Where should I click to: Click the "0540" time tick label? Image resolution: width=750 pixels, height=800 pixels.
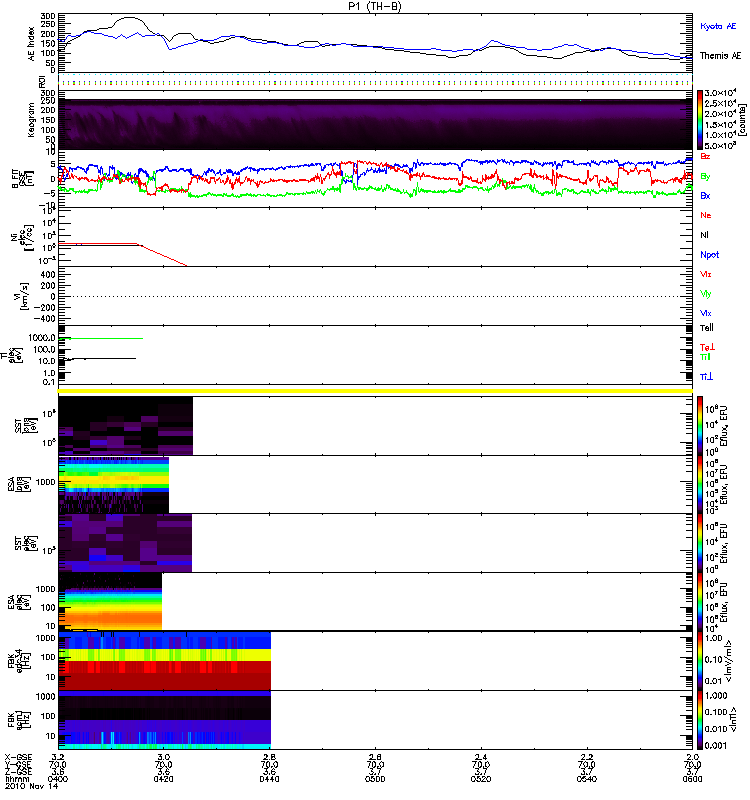pyautogui.click(x=587, y=779)
